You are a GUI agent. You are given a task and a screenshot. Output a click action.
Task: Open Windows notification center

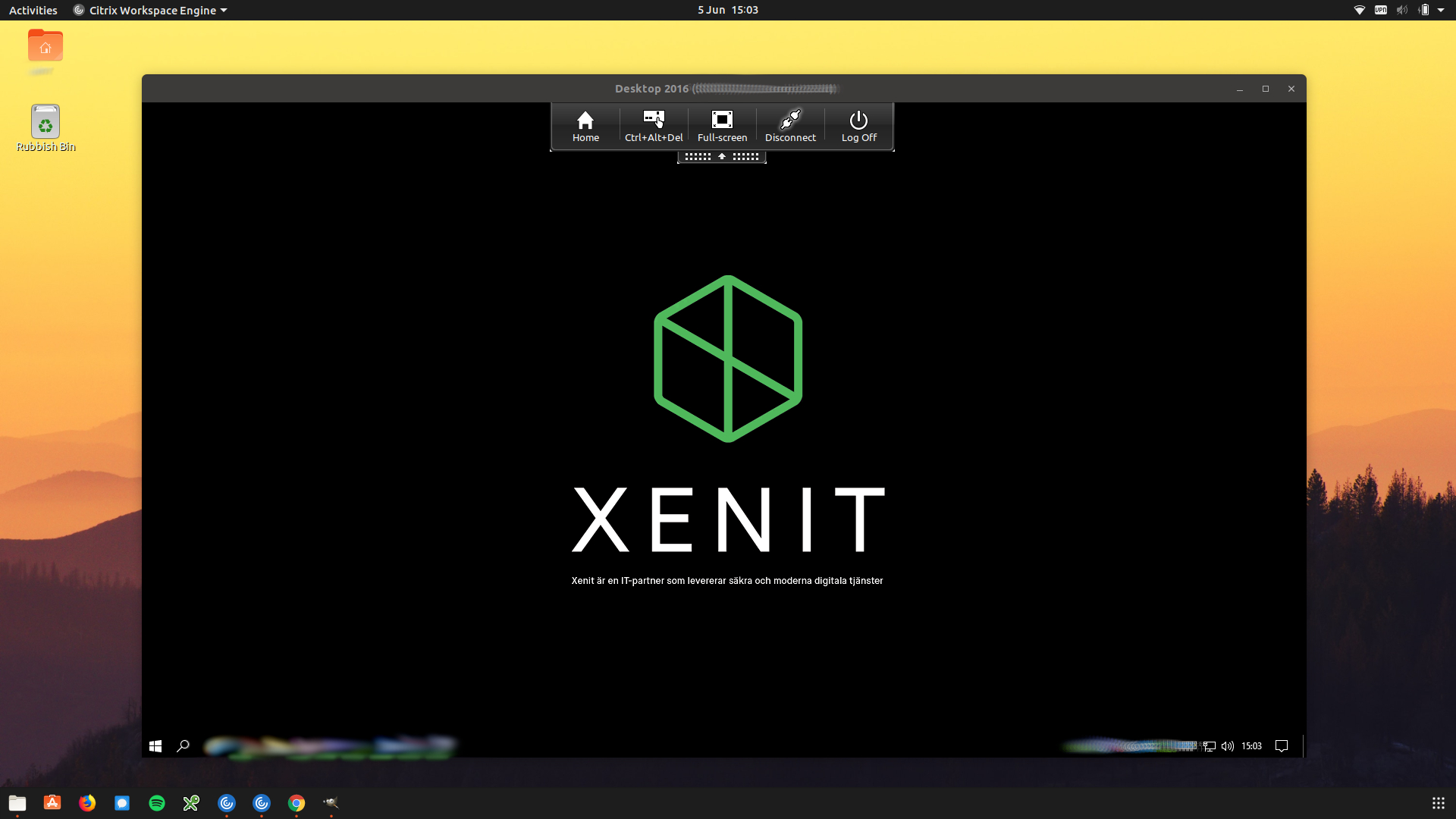pyautogui.click(x=1282, y=746)
